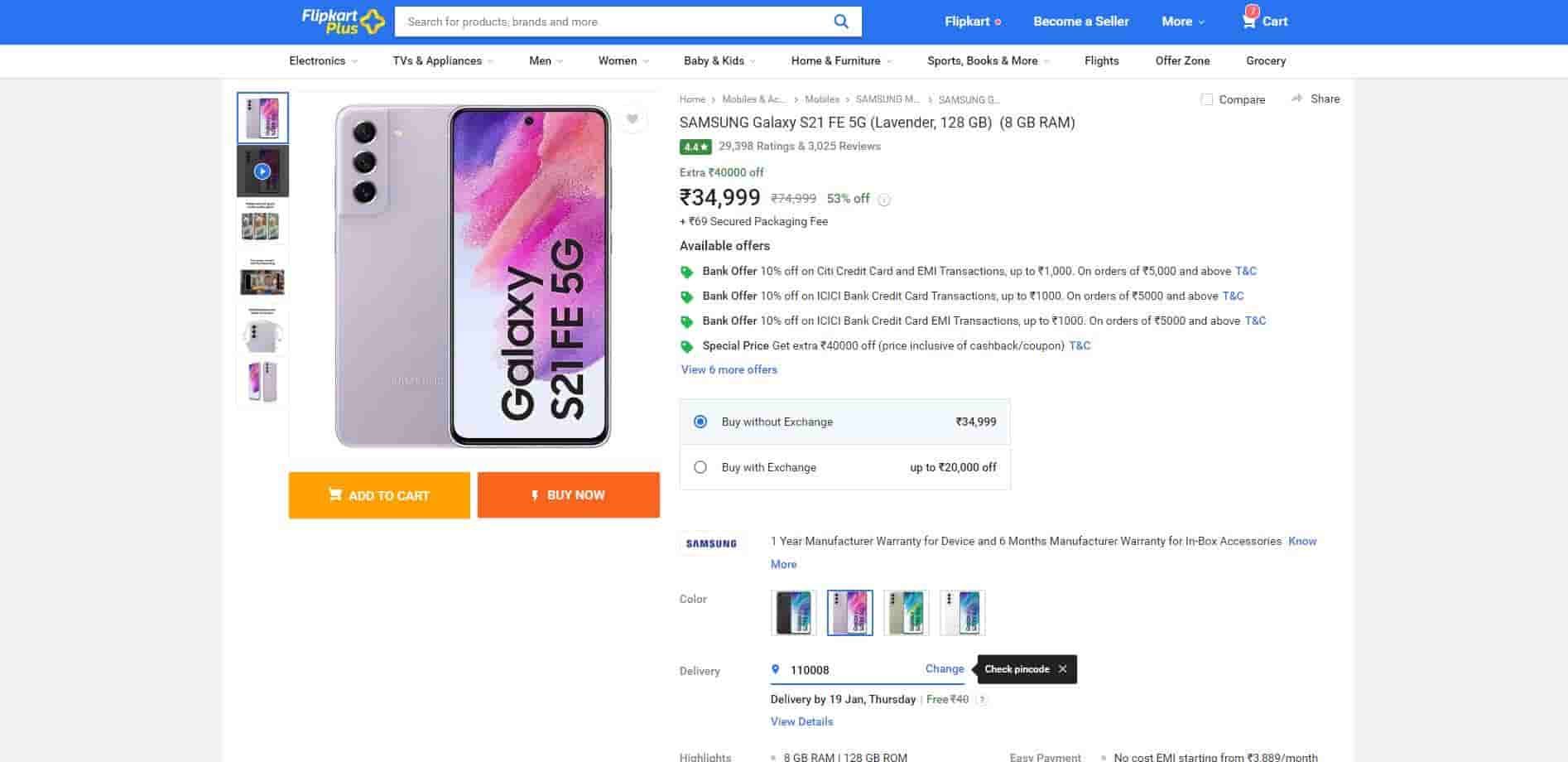Go to the Grocery section
This screenshot has width=1568, height=762.
(1265, 61)
